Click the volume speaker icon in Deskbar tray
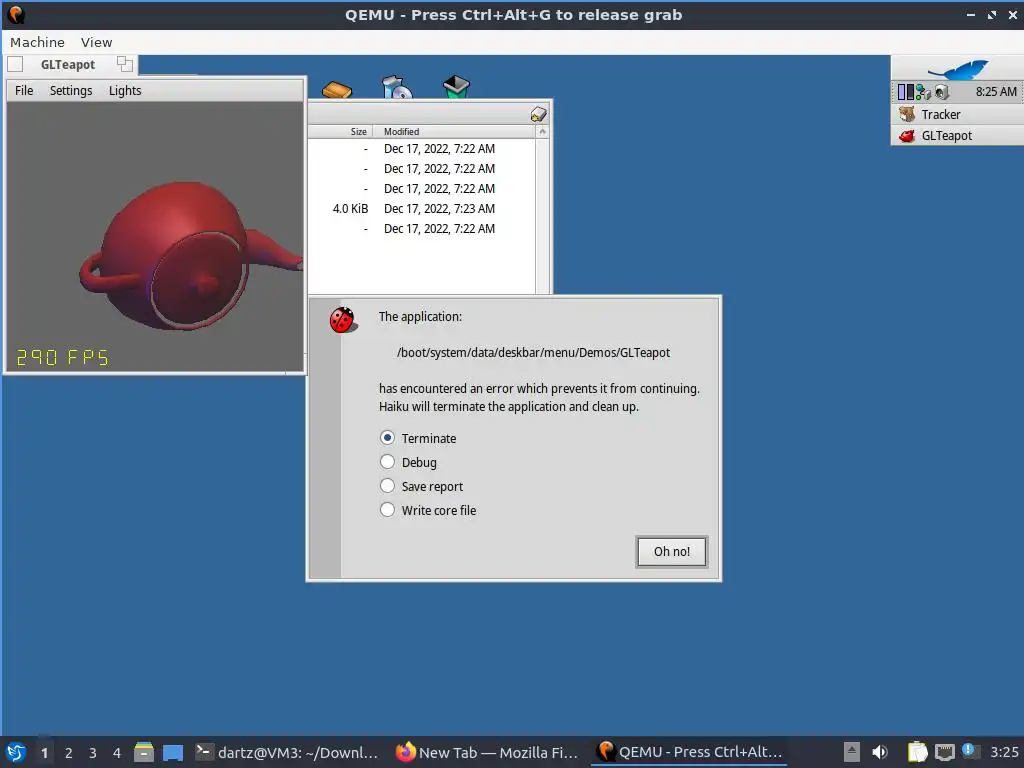 tap(941, 92)
